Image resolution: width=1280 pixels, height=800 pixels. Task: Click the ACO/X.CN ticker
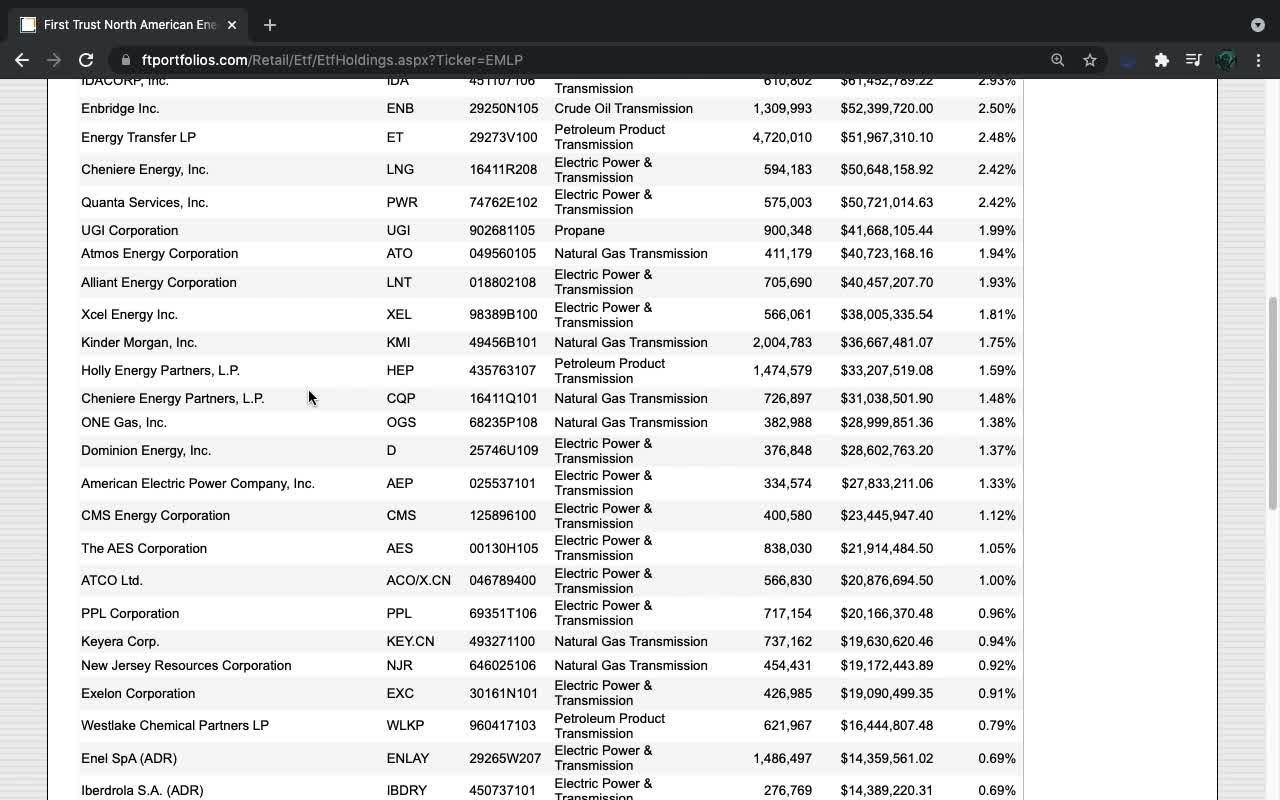pos(419,580)
